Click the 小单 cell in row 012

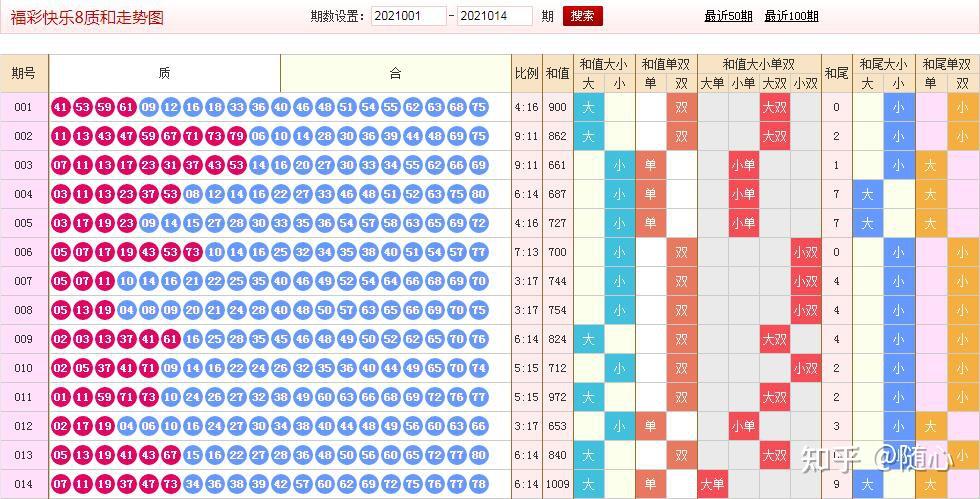point(744,426)
